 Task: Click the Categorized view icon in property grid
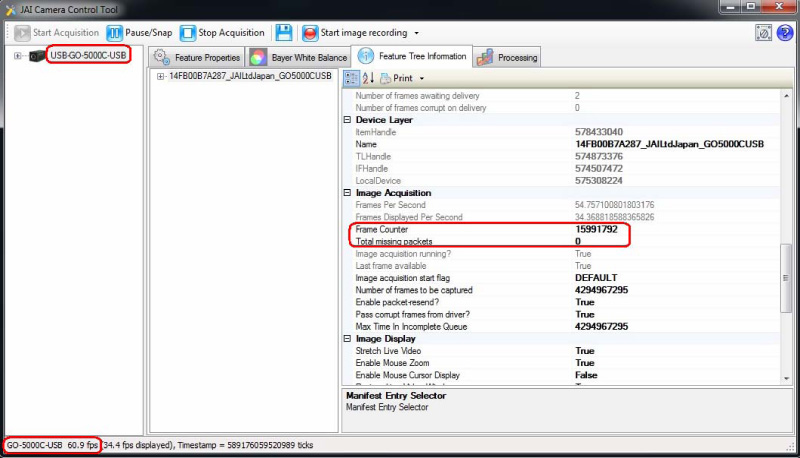click(351, 78)
